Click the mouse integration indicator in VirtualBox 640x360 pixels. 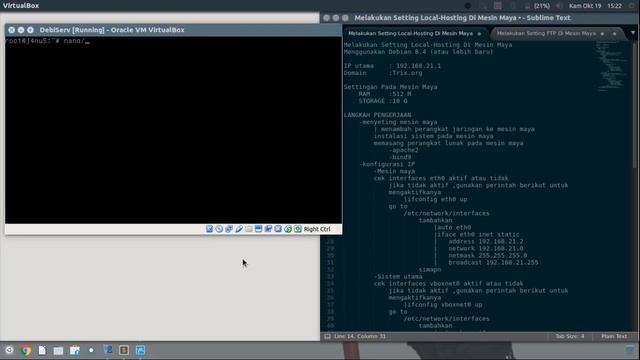(288, 229)
